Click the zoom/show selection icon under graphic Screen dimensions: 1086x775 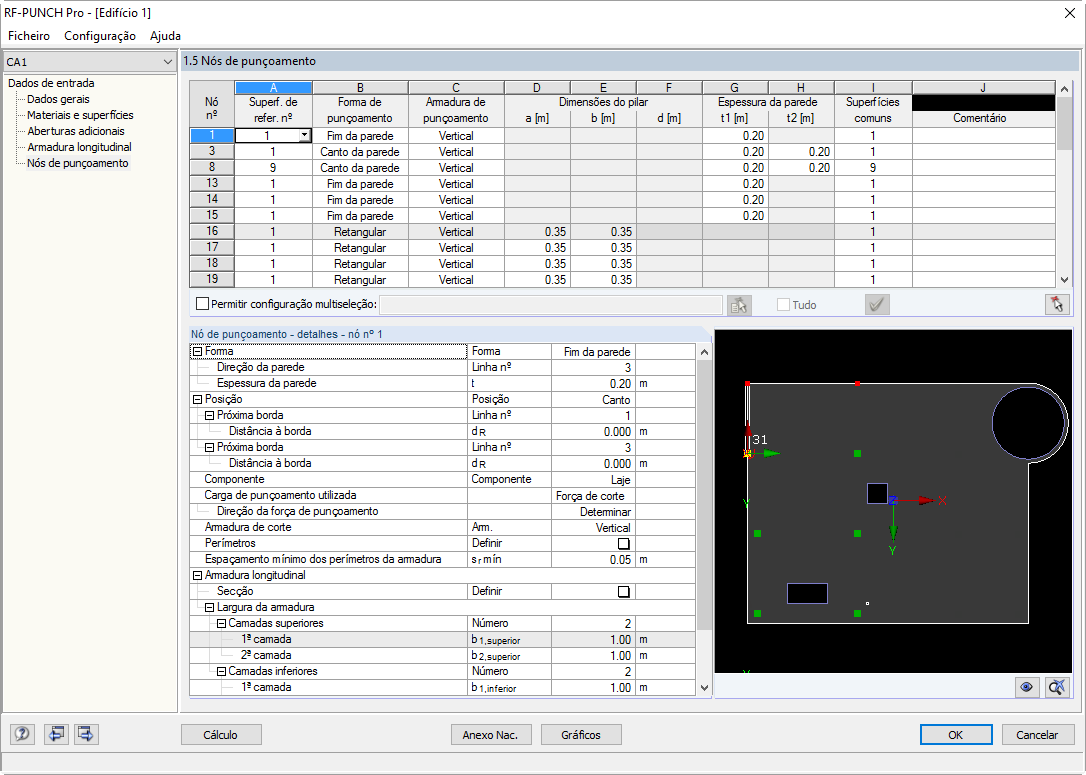[x=1057, y=687]
